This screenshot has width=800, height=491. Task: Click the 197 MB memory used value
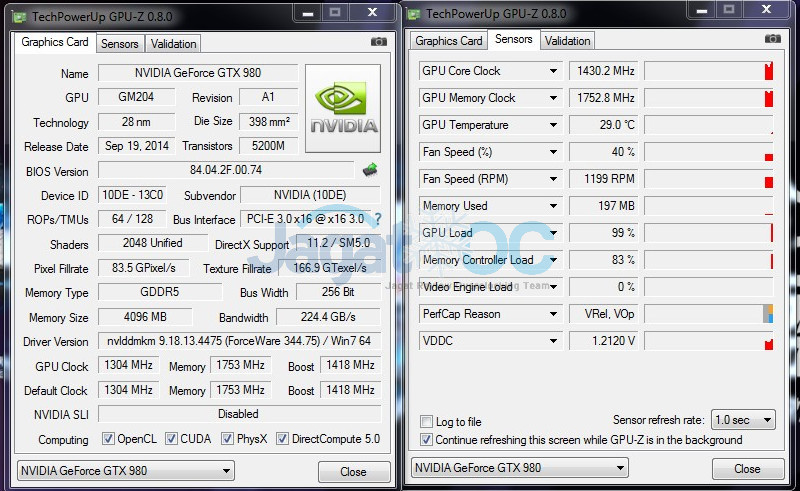pyautogui.click(x=603, y=206)
